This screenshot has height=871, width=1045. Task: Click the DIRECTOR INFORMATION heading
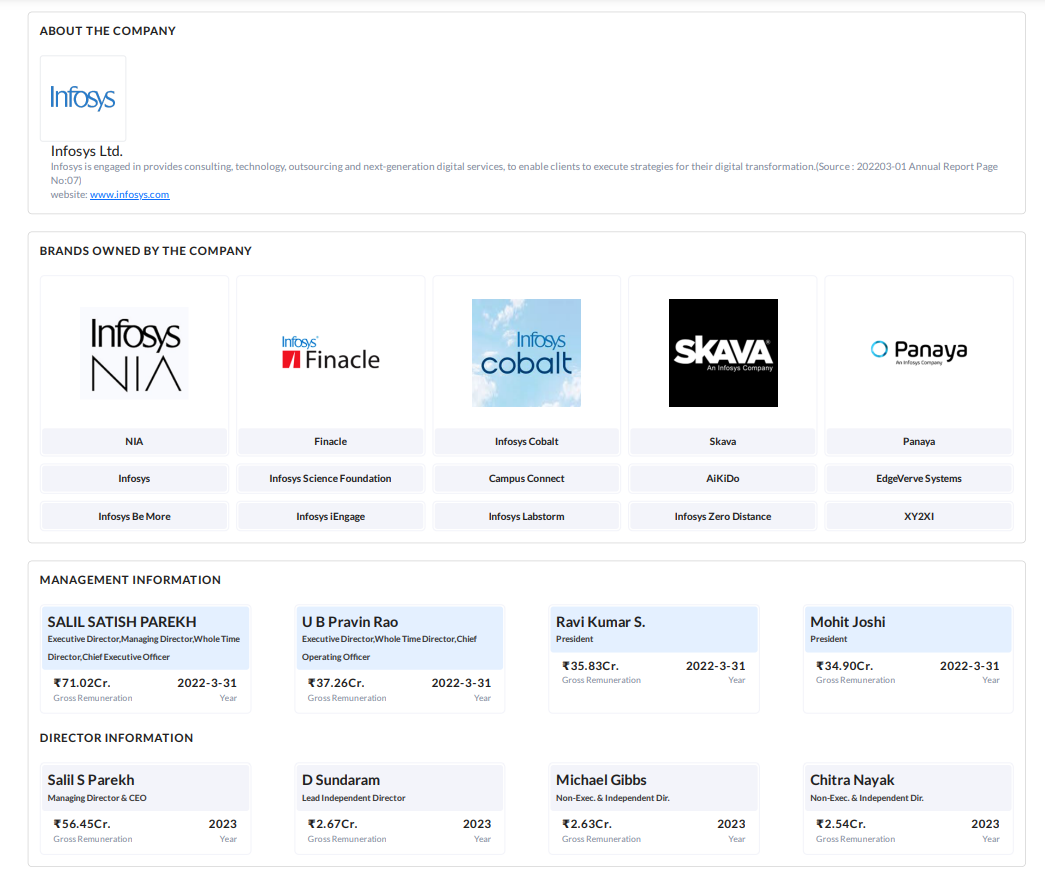116,738
